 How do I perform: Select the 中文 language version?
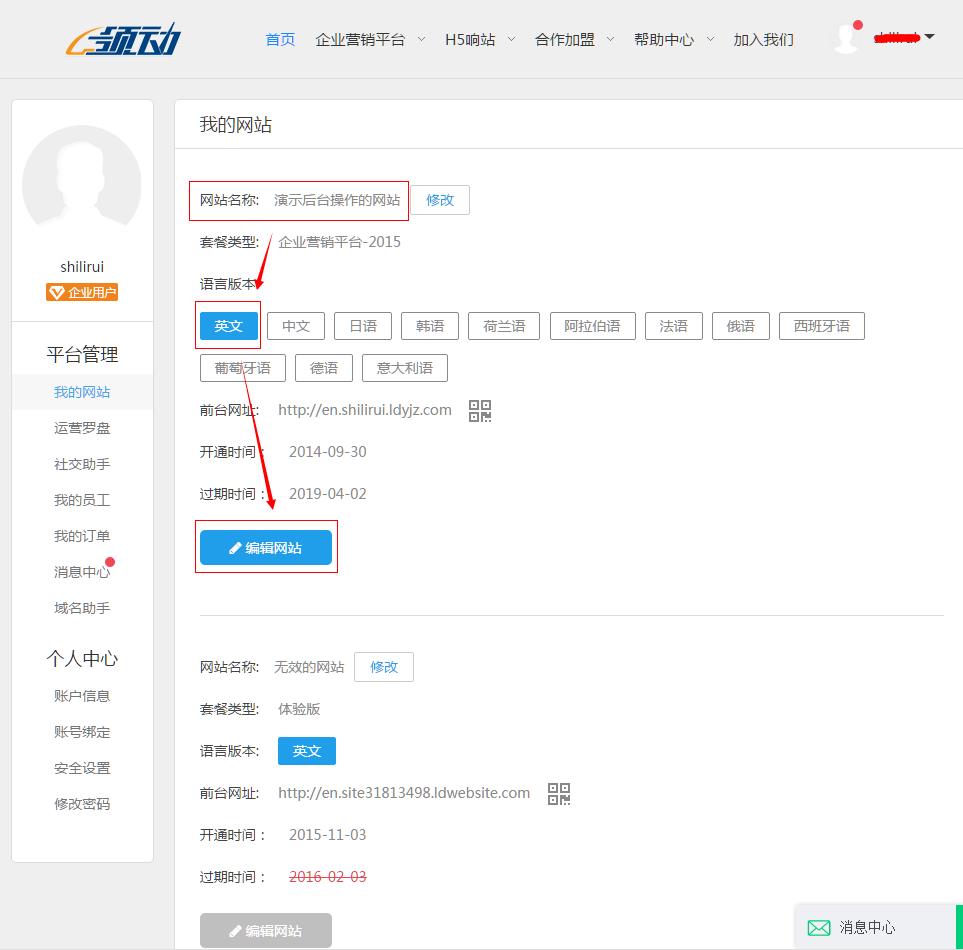(295, 325)
